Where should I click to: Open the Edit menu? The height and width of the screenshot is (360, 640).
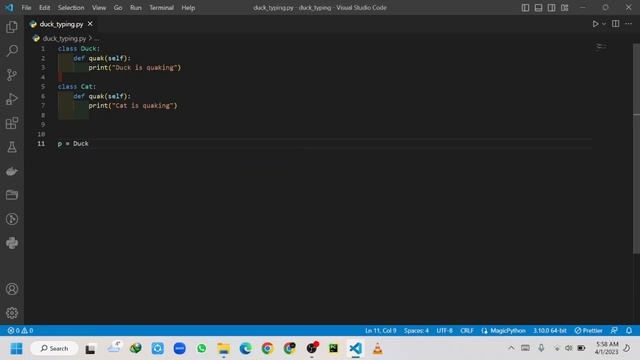point(44,8)
